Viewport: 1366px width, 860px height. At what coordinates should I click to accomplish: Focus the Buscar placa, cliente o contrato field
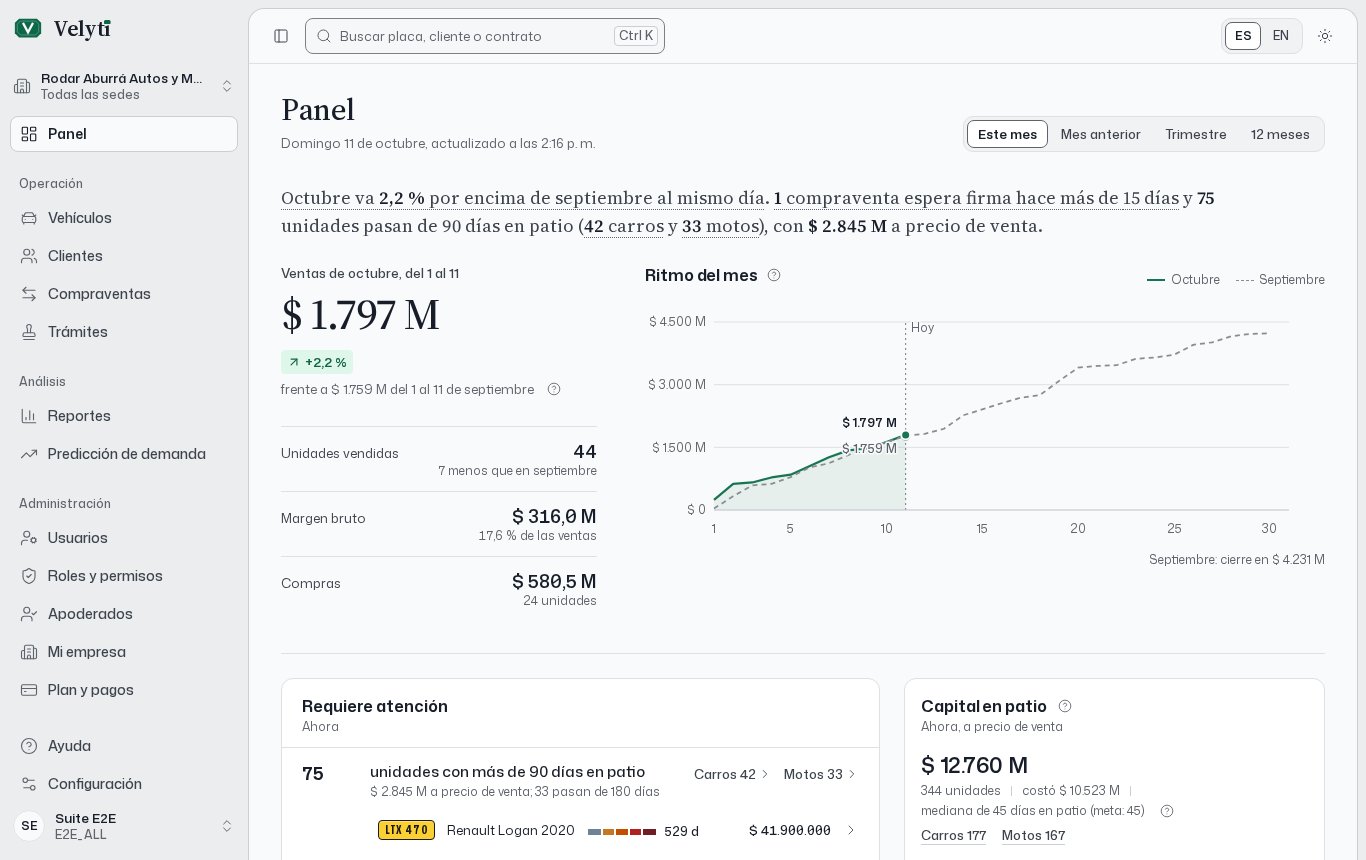pyautogui.click(x=485, y=36)
